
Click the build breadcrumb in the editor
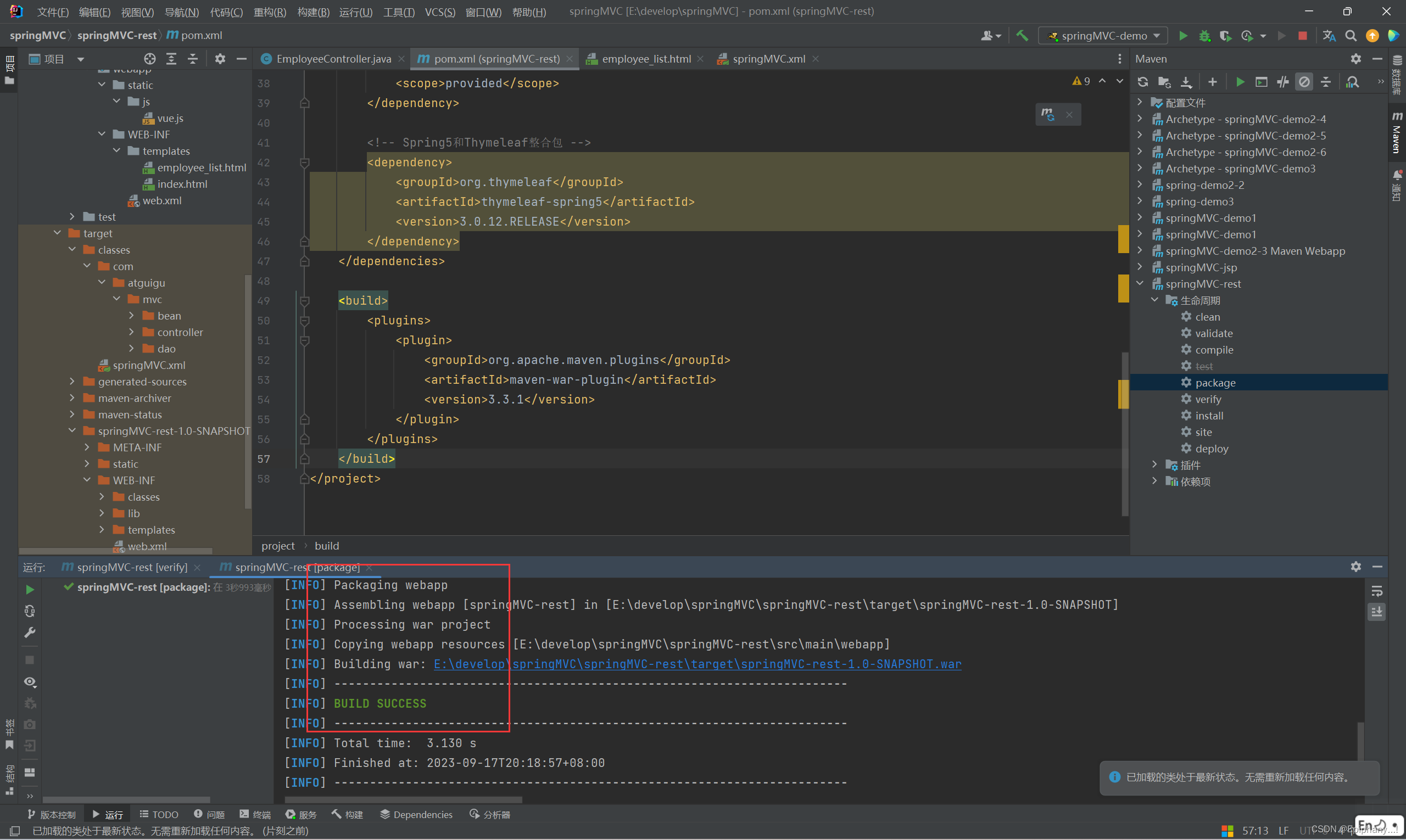[327, 546]
